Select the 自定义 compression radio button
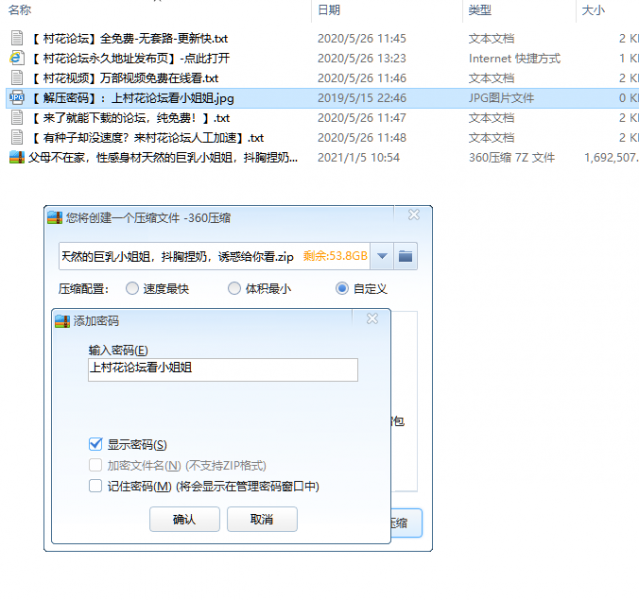Screen dimensions: 639x600 tap(342, 289)
